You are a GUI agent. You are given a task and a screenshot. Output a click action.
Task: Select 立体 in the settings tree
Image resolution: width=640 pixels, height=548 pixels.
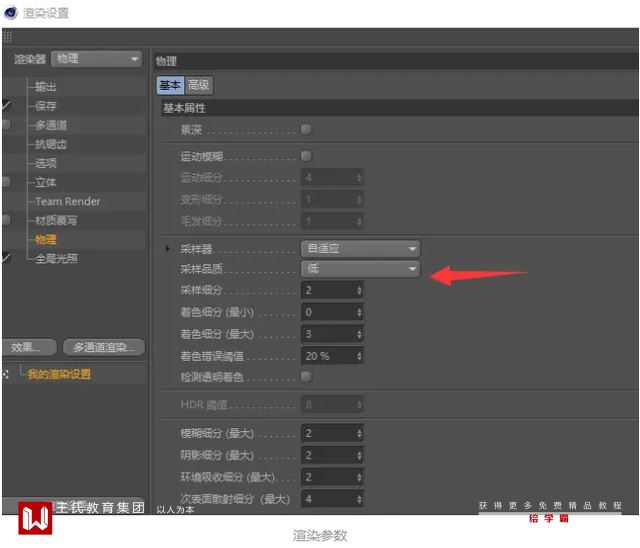point(45,182)
